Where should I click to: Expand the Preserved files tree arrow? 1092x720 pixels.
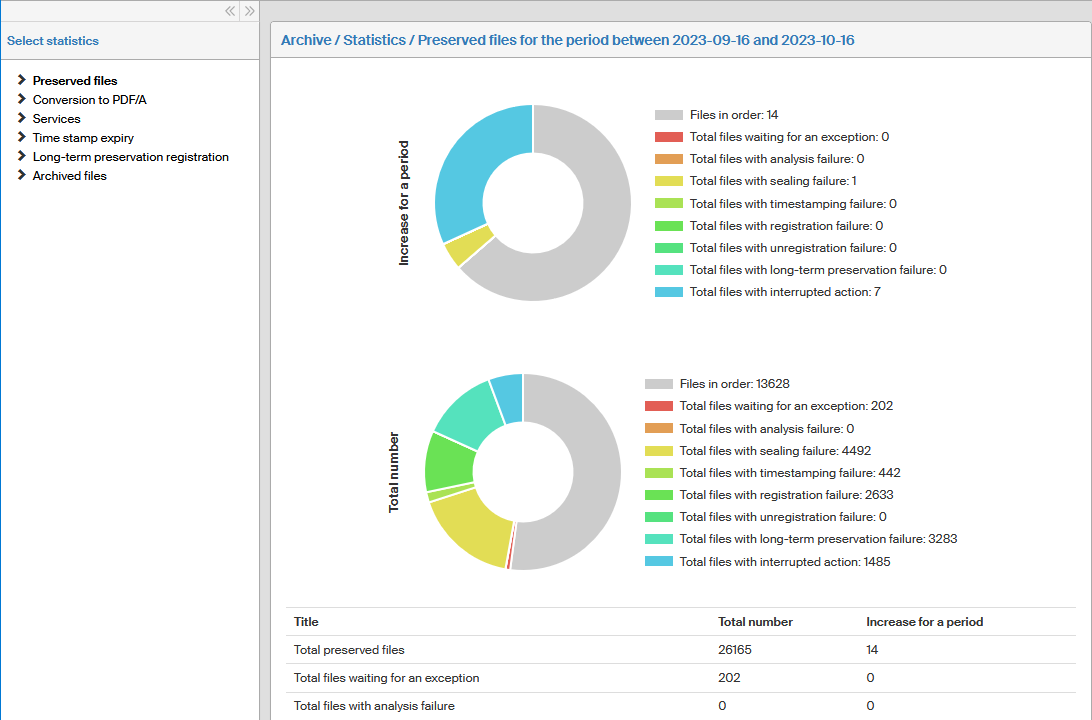pyautogui.click(x=21, y=80)
